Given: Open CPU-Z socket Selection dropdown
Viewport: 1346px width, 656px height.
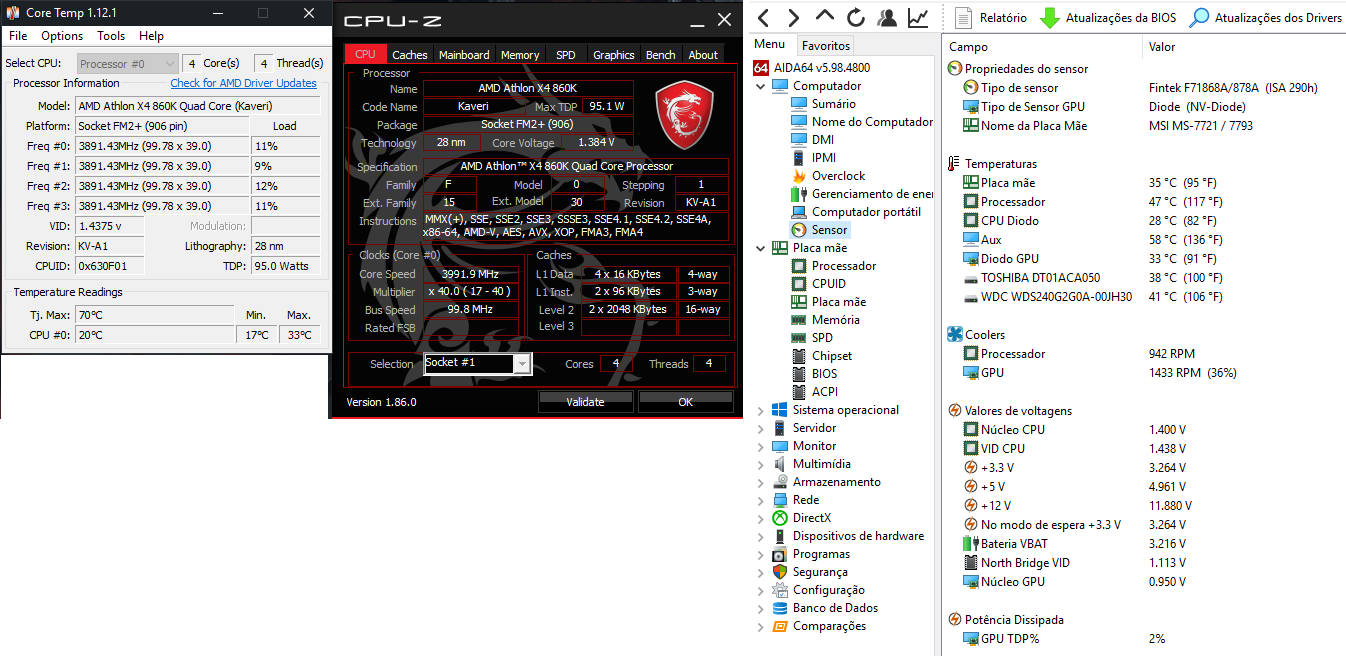Looking at the screenshot, I should pyautogui.click(x=477, y=363).
